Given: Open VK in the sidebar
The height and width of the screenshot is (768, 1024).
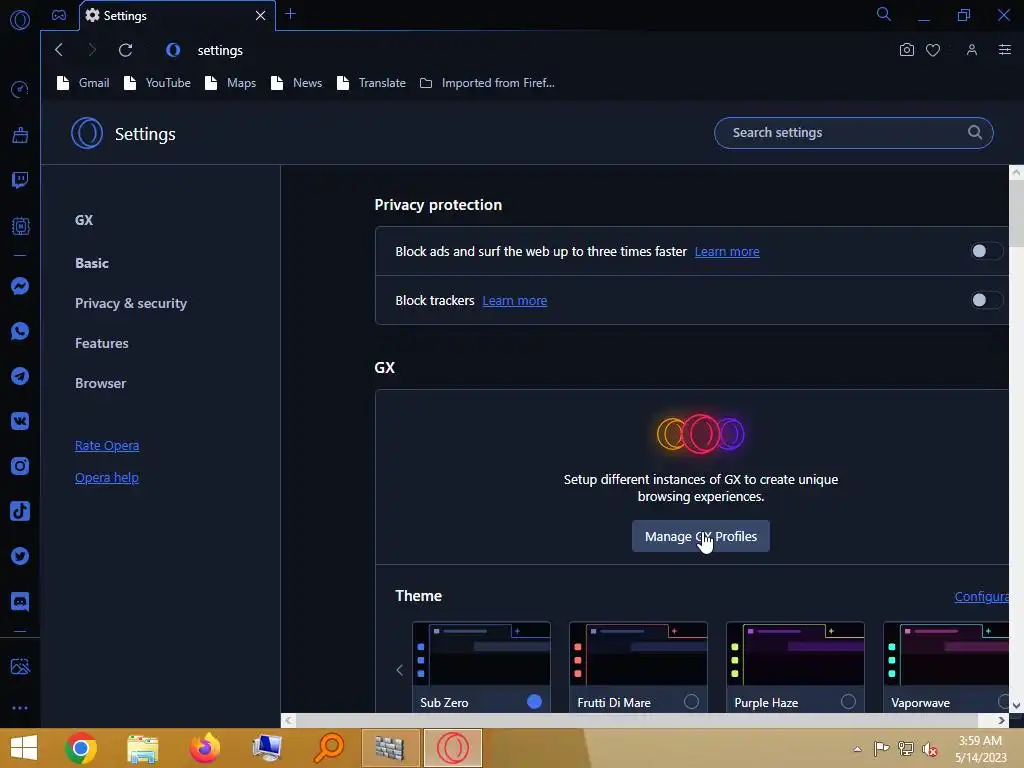Looking at the screenshot, I should 20,421.
